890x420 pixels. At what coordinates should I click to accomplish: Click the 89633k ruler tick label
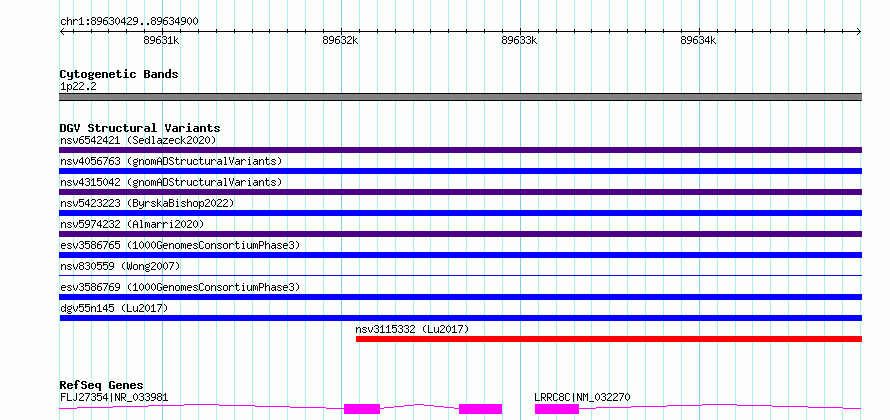(x=519, y=40)
